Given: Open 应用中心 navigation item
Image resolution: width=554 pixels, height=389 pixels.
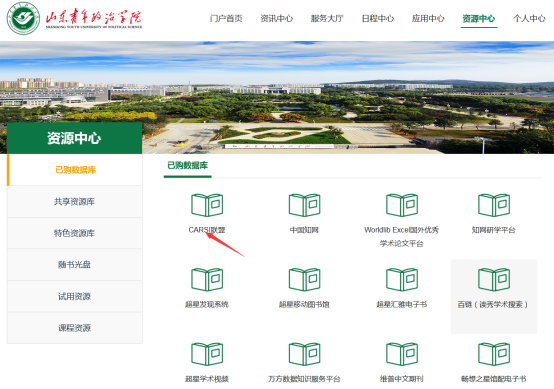Looking at the screenshot, I should [x=428, y=18].
